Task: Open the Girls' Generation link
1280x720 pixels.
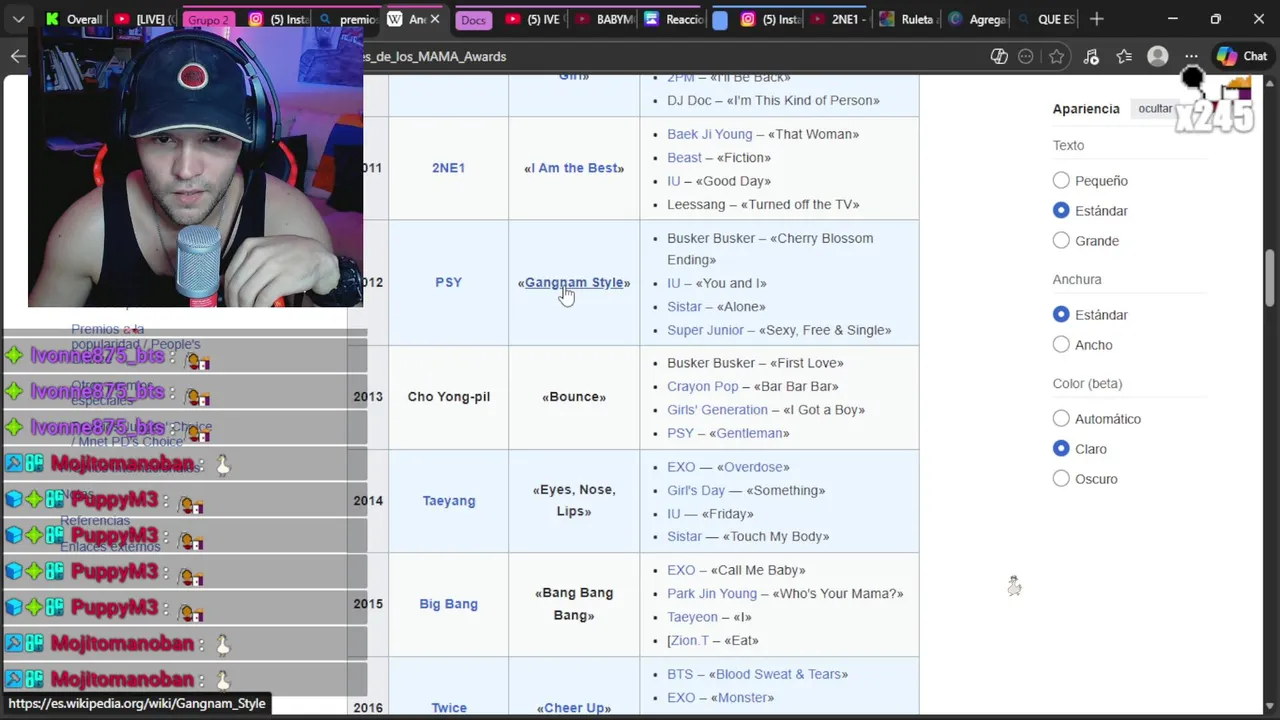Action: 717,410
